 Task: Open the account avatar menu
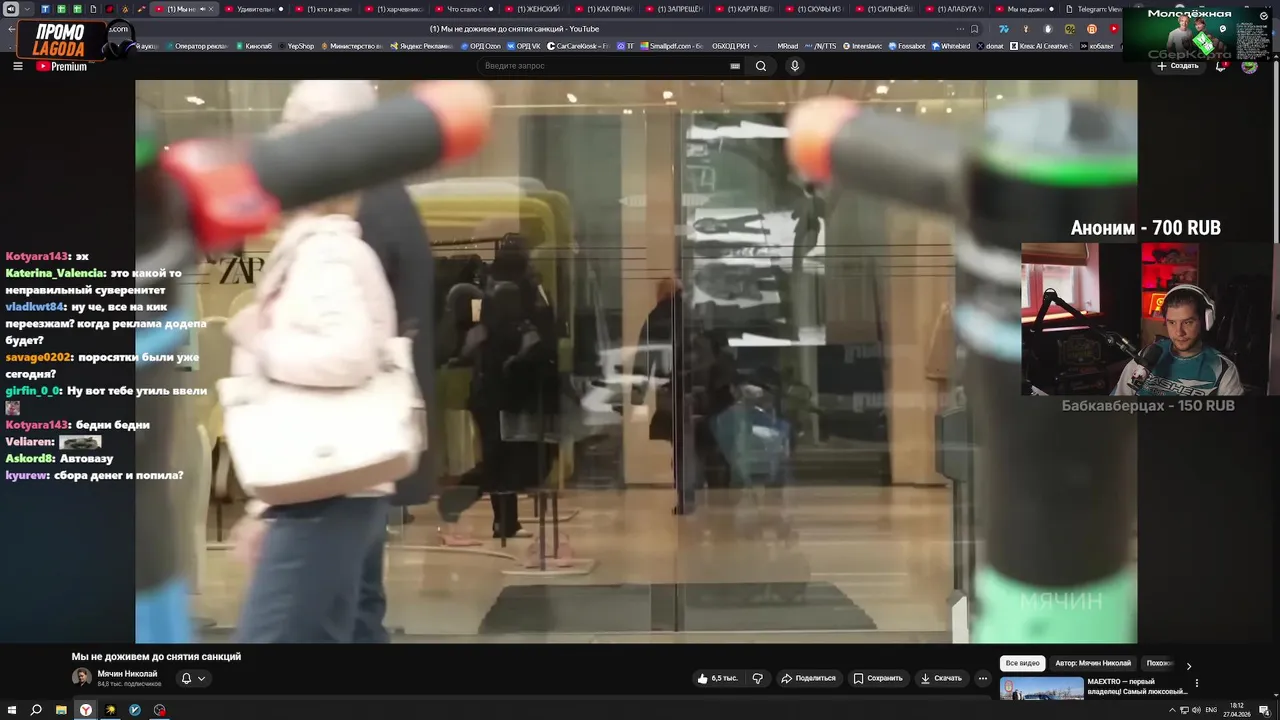(x=1249, y=66)
